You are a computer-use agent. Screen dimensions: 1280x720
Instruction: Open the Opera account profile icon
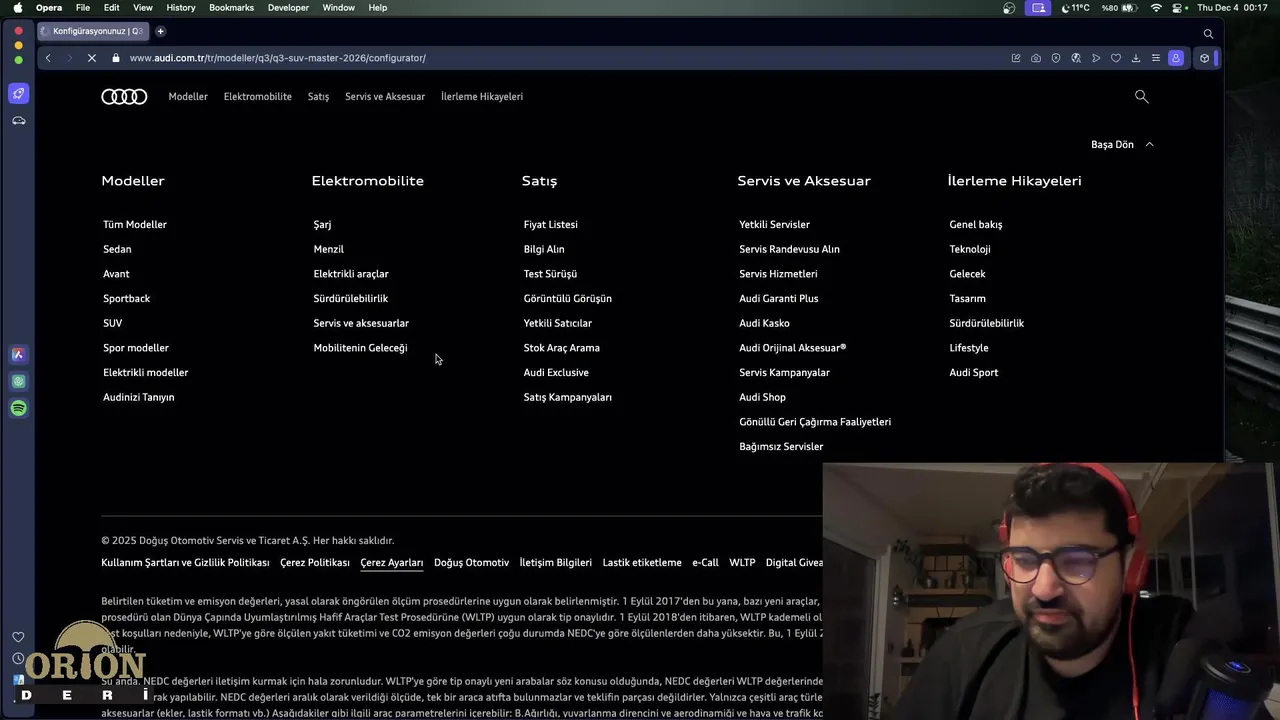pyautogui.click(x=1176, y=58)
